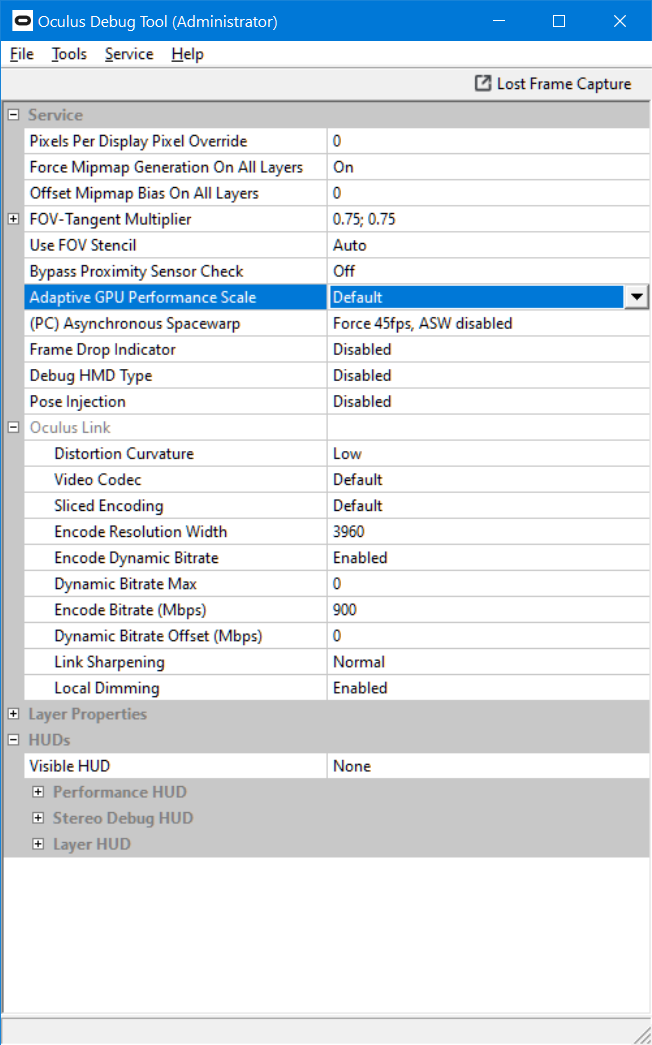Expand the Stereo Debug HUD group
The width and height of the screenshot is (652, 1045).
38,818
